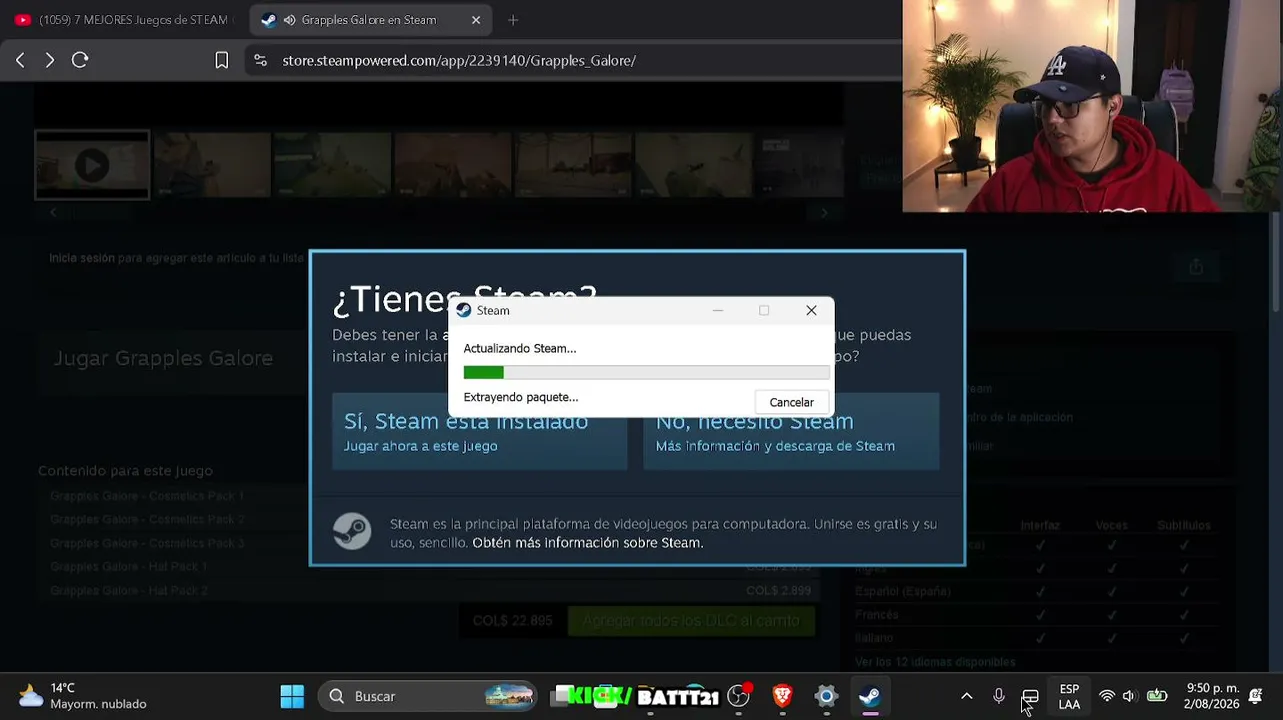This screenshot has width=1283, height=720.
Task: Open Wi-Fi network settings in tray
Action: pos(1106,696)
